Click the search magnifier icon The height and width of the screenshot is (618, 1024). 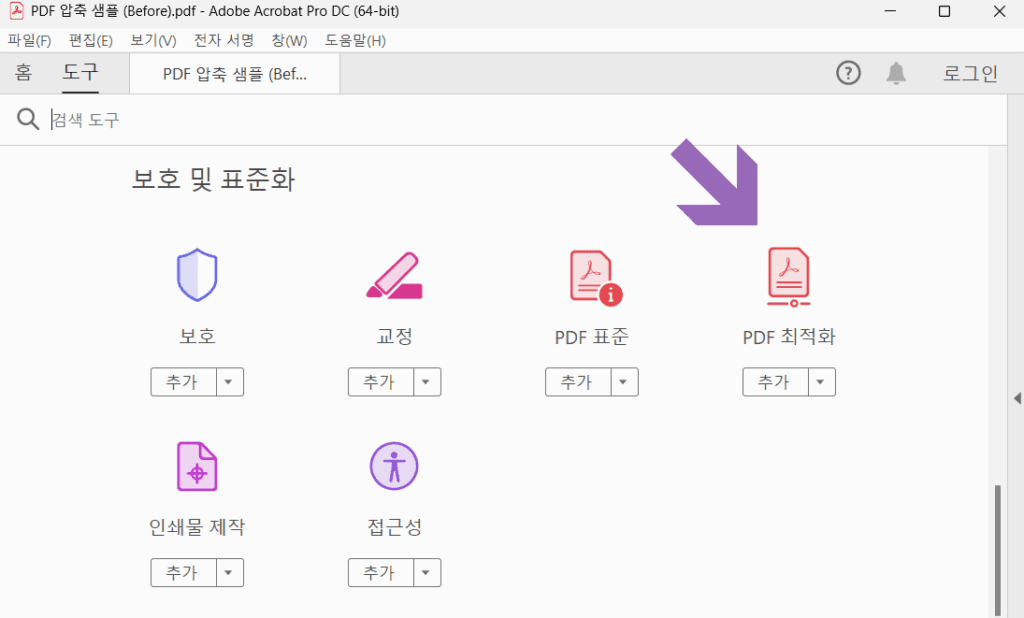[27, 119]
